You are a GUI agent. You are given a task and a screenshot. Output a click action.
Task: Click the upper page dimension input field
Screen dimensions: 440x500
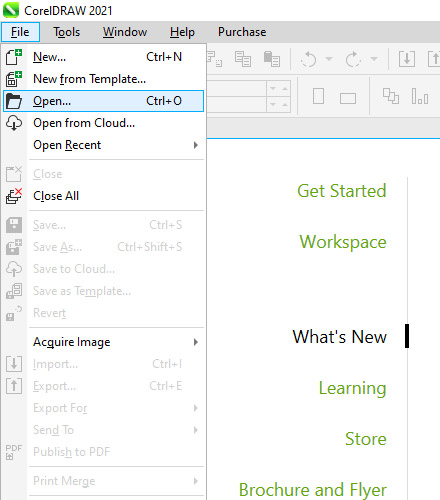(x=237, y=89)
